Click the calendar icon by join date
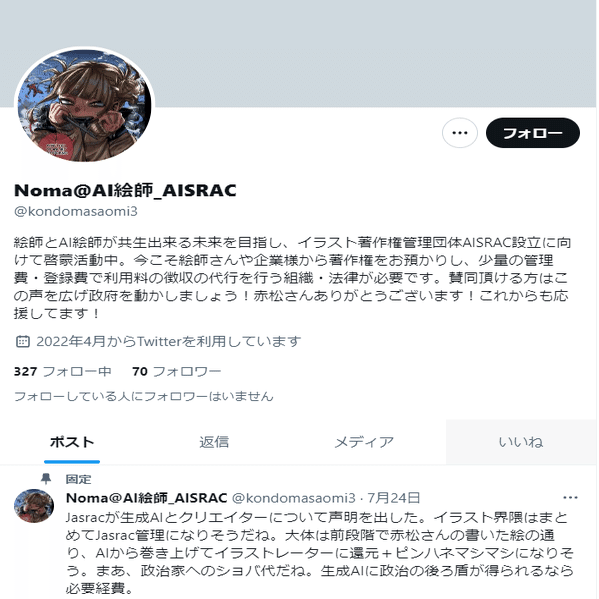The width and height of the screenshot is (599, 599). 23,341
